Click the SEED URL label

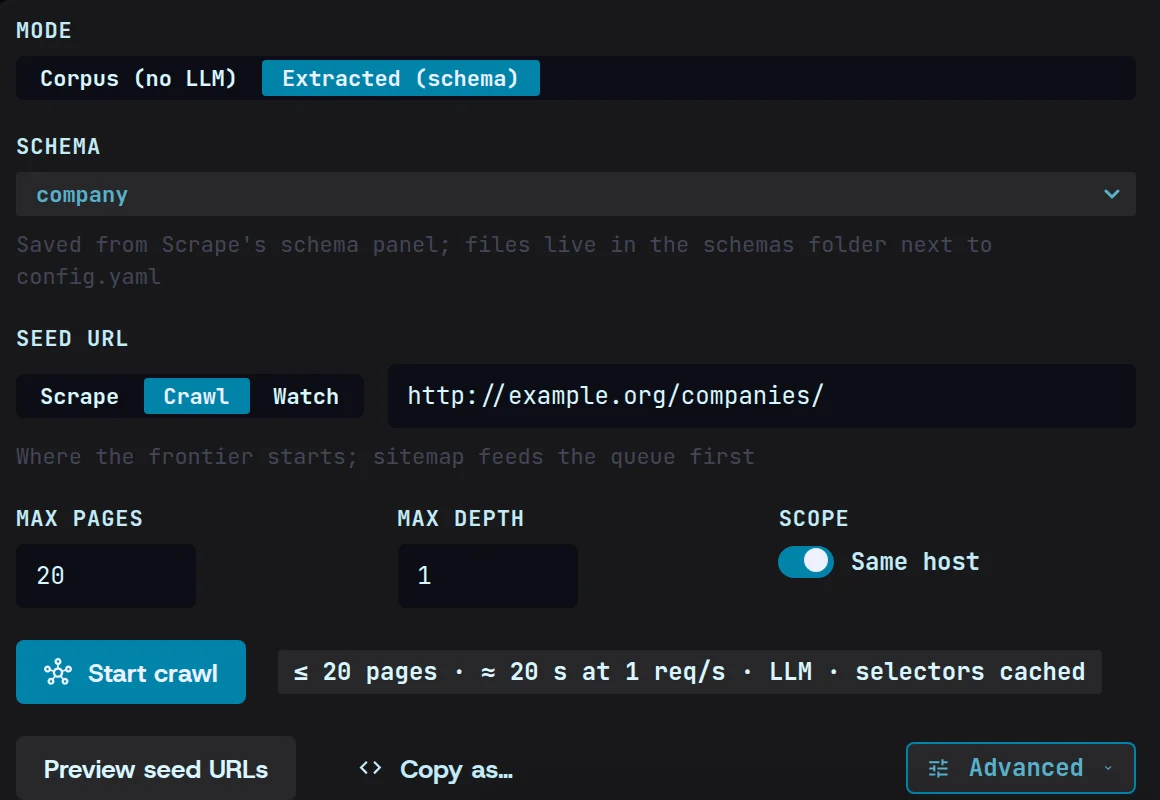click(x=72, y=338)
